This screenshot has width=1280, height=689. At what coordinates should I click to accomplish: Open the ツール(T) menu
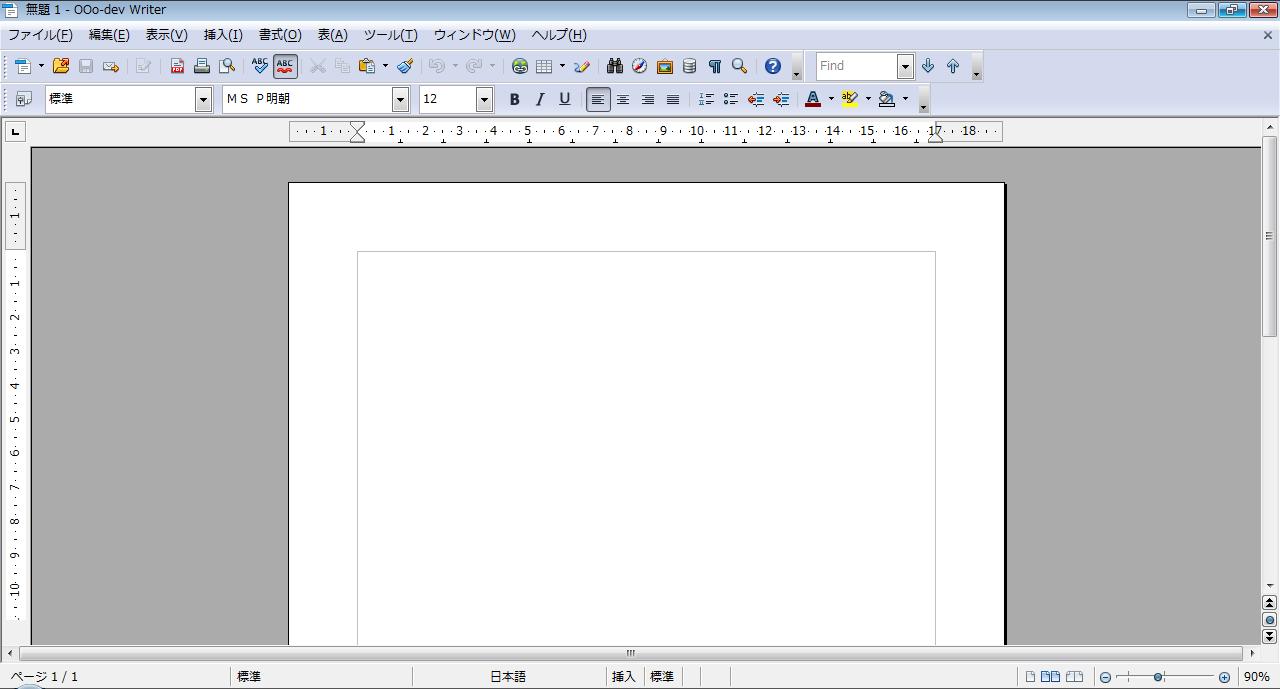point(390,35)
